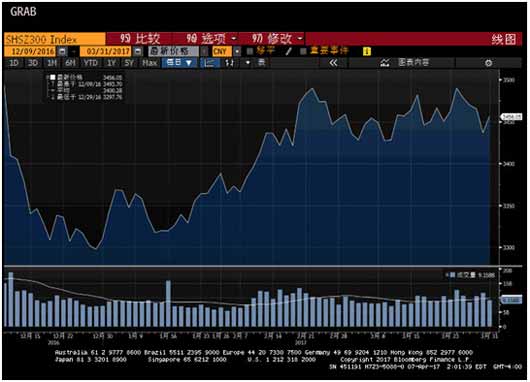
Task: Open the start date calendar picker icon
Action: 62,51
